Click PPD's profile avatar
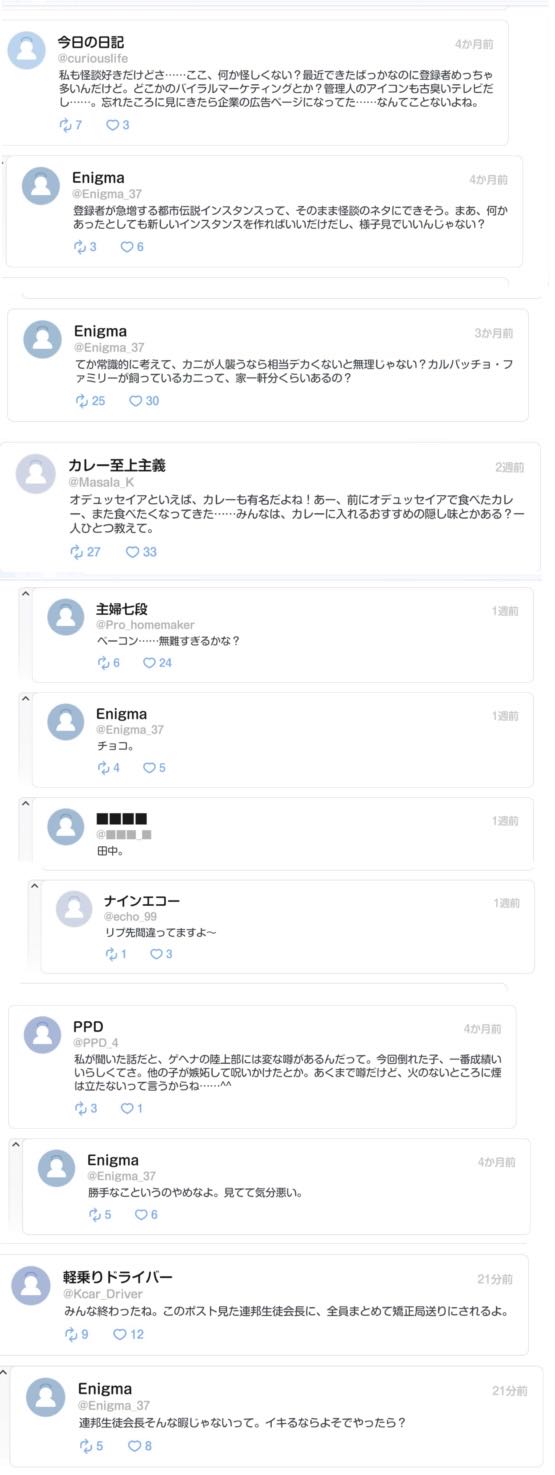Screen dimensions: 555x1475 43,1035
